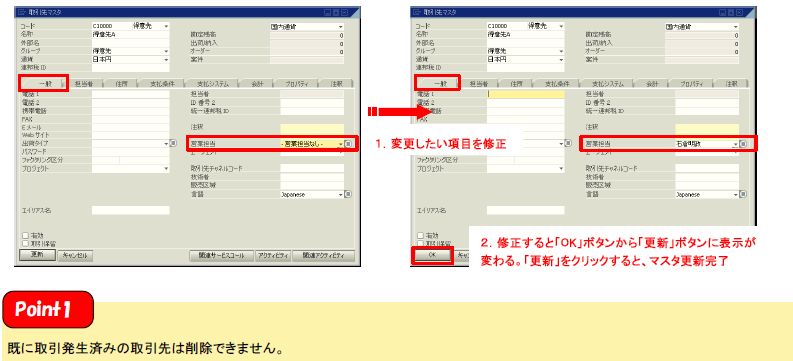793x361 pixels.
Task: Select 支払システム tab in window with 更新 button
Action: (212, 84)
